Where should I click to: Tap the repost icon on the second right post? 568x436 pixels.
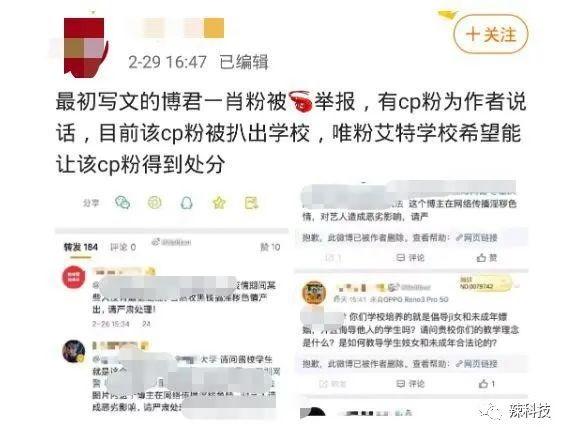(333, 383)
